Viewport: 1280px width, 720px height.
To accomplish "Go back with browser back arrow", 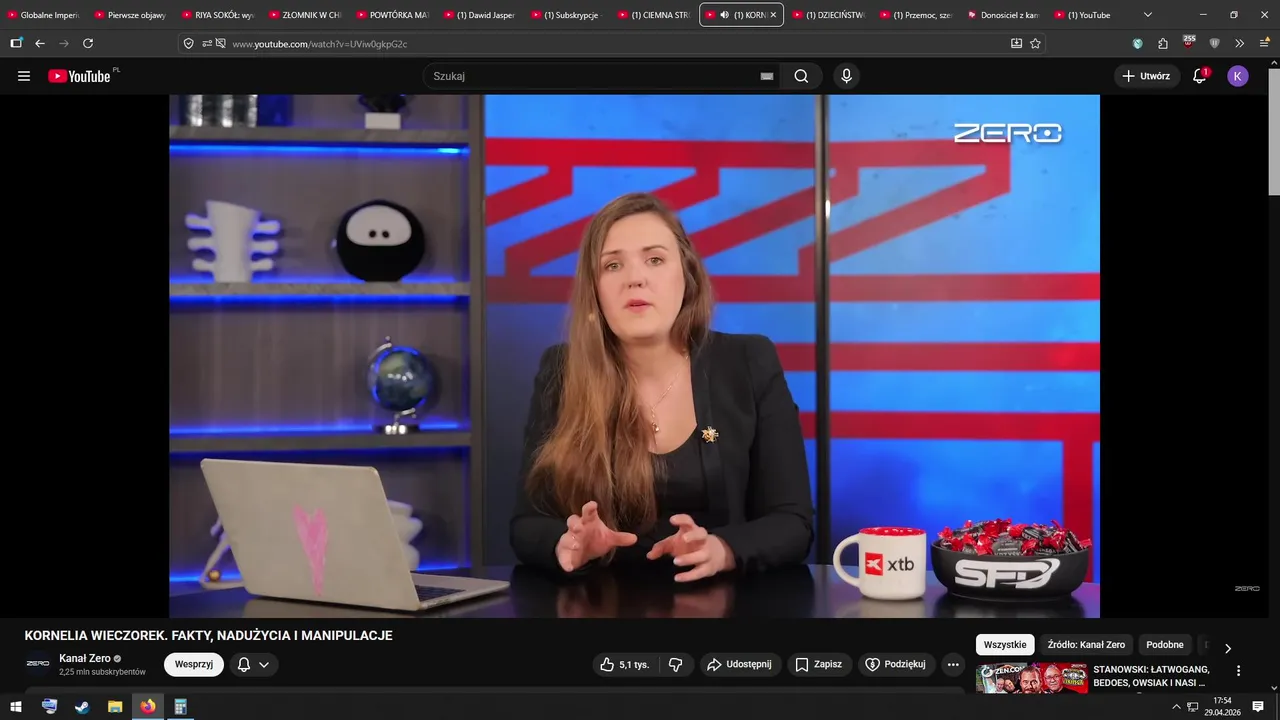I will [x=40, y=43].
